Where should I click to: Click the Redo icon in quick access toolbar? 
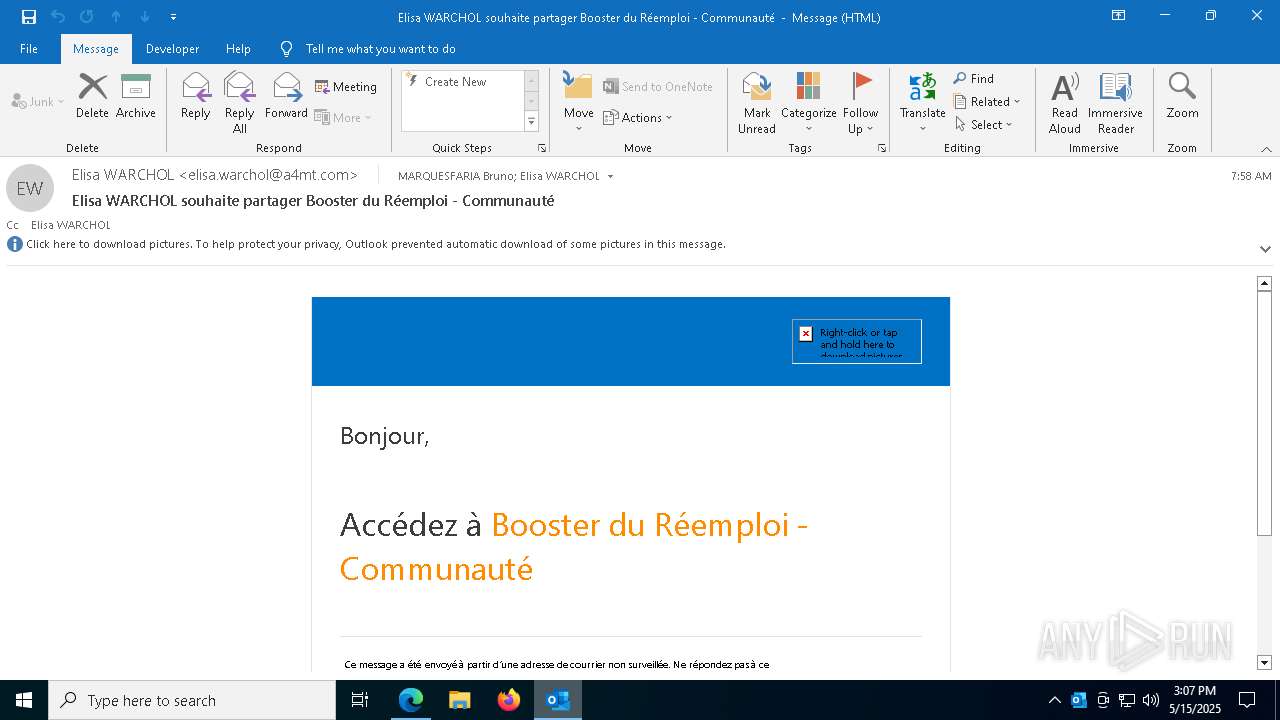(x=87, y=16)
